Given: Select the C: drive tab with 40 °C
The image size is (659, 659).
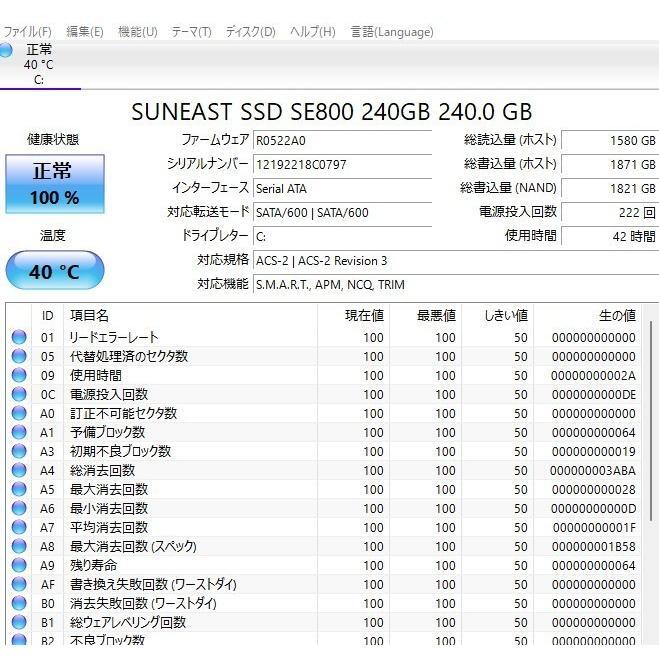Looking at the screenshot, I should click(x=39, y=64).
